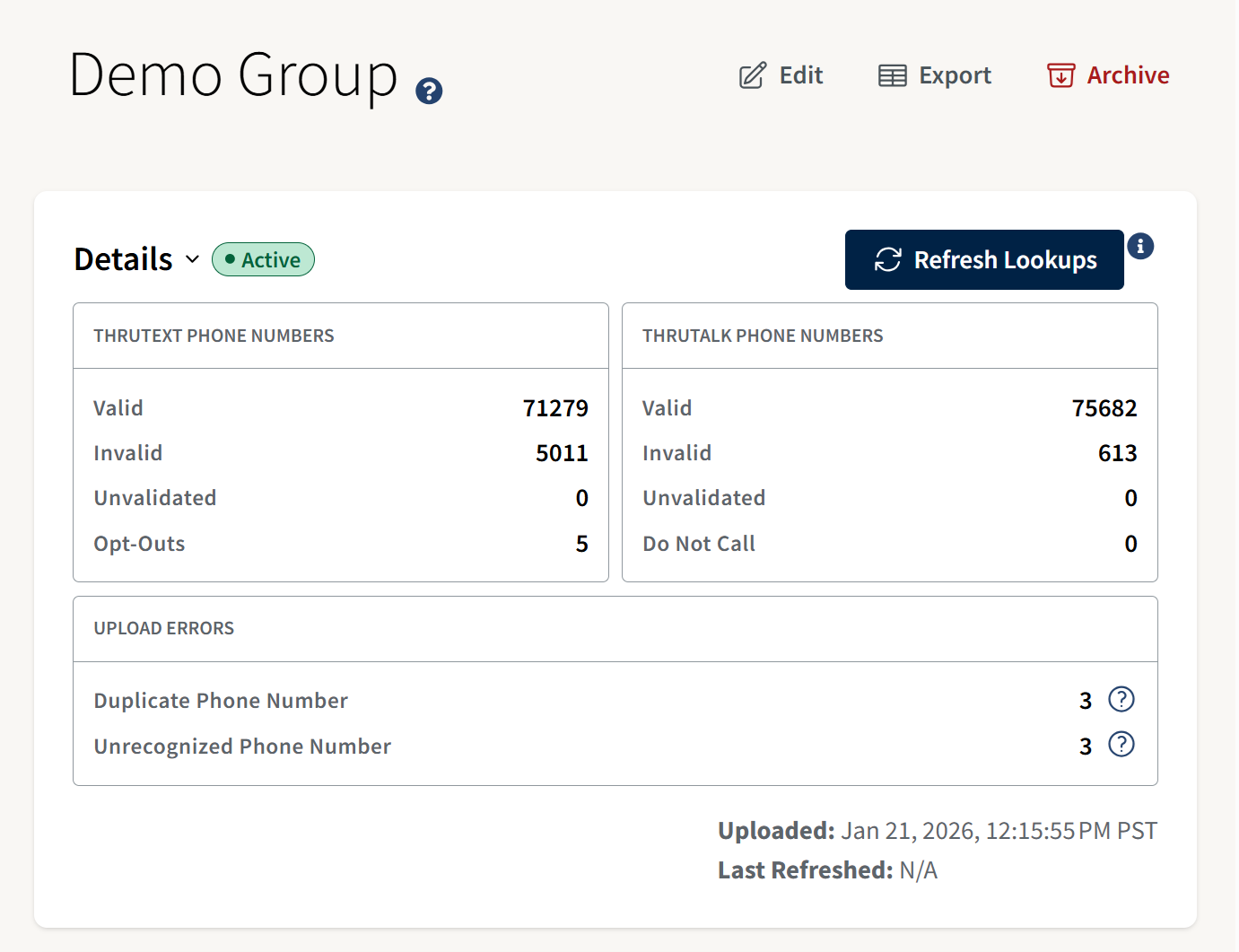Click the Archive action link
The width and height of the screenshot is (1239, 952).
[1128, 75]
